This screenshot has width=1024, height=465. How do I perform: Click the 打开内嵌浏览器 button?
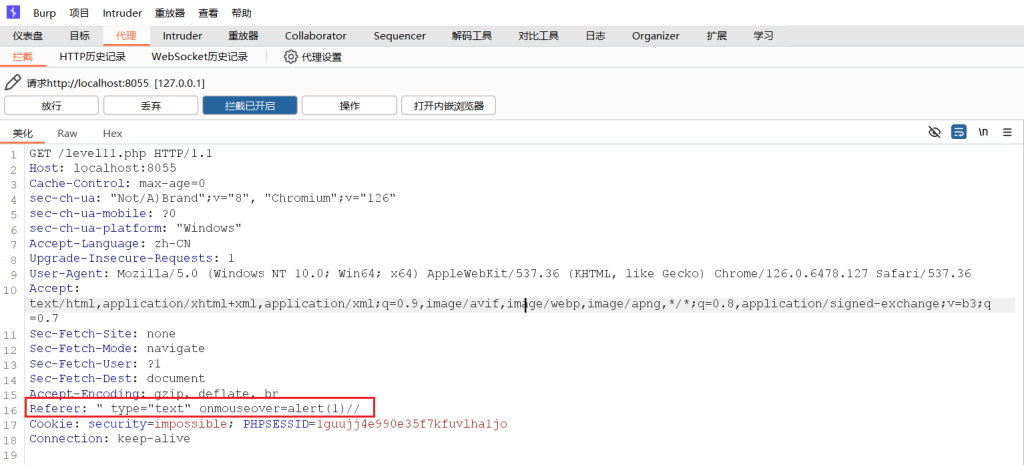tap(448, 106)
